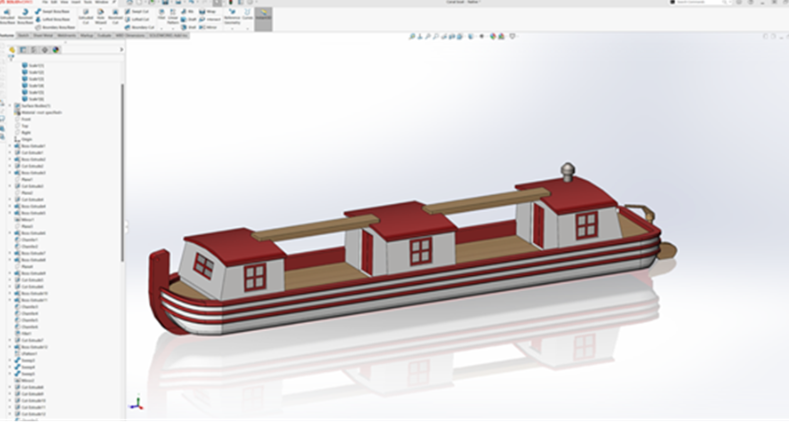789x431 pixels.
Task: Open the ConfigurationManager tab icon
Action: coord(33,49)
